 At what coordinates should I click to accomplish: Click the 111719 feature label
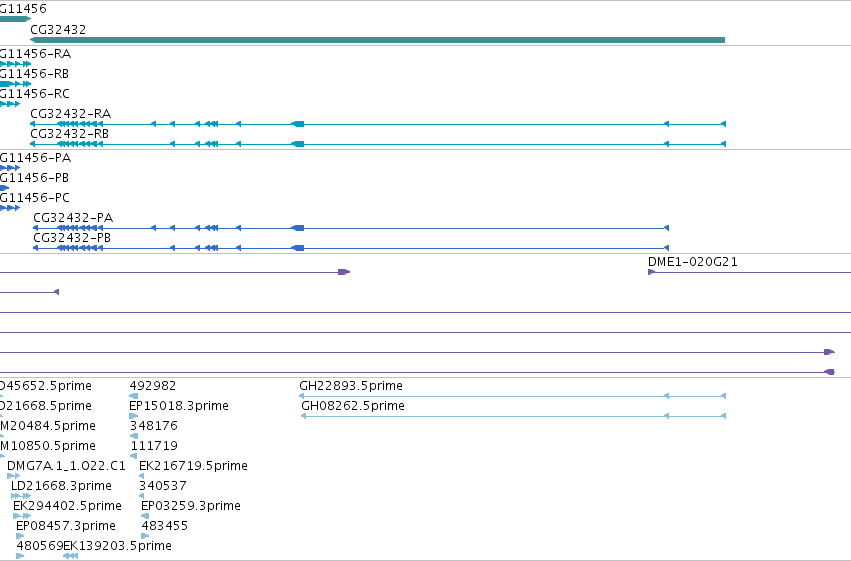pyautogui.click(x=154, y=446)
